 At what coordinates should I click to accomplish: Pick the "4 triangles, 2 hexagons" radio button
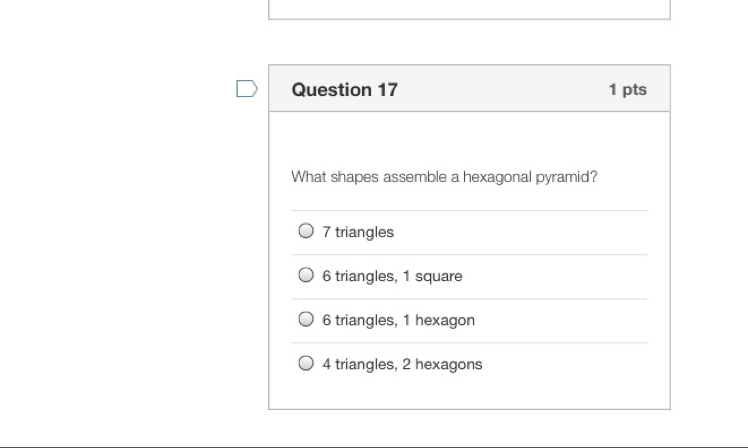click(x=306, y=363)
